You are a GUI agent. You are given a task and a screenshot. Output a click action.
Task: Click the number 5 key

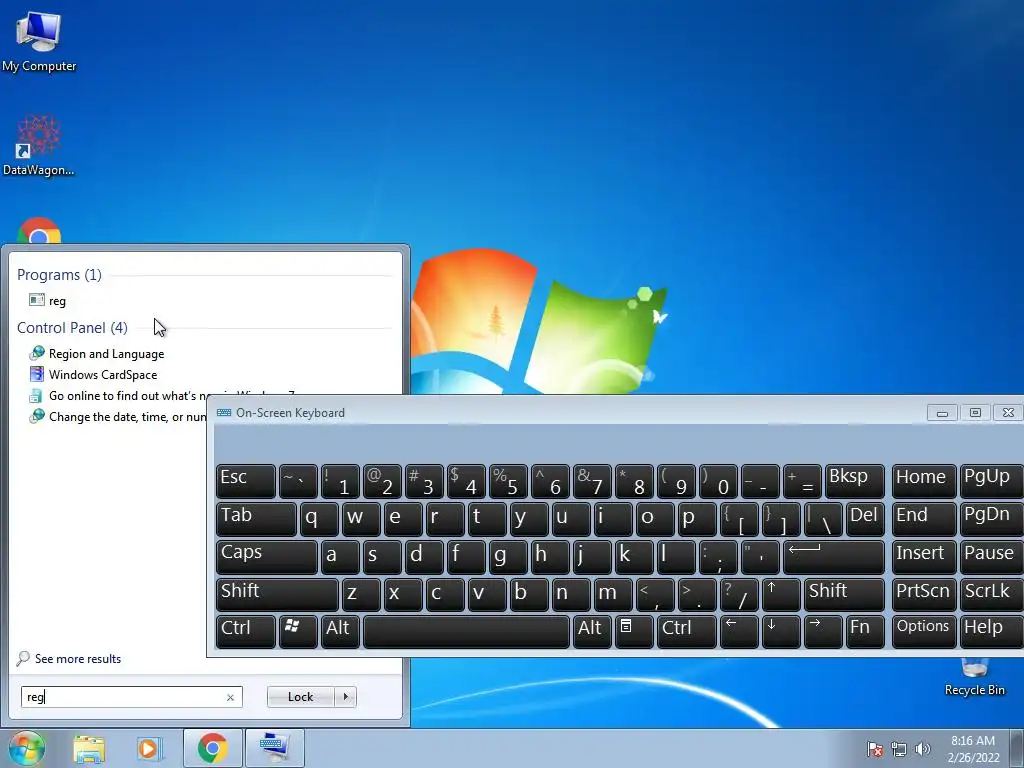508,481
